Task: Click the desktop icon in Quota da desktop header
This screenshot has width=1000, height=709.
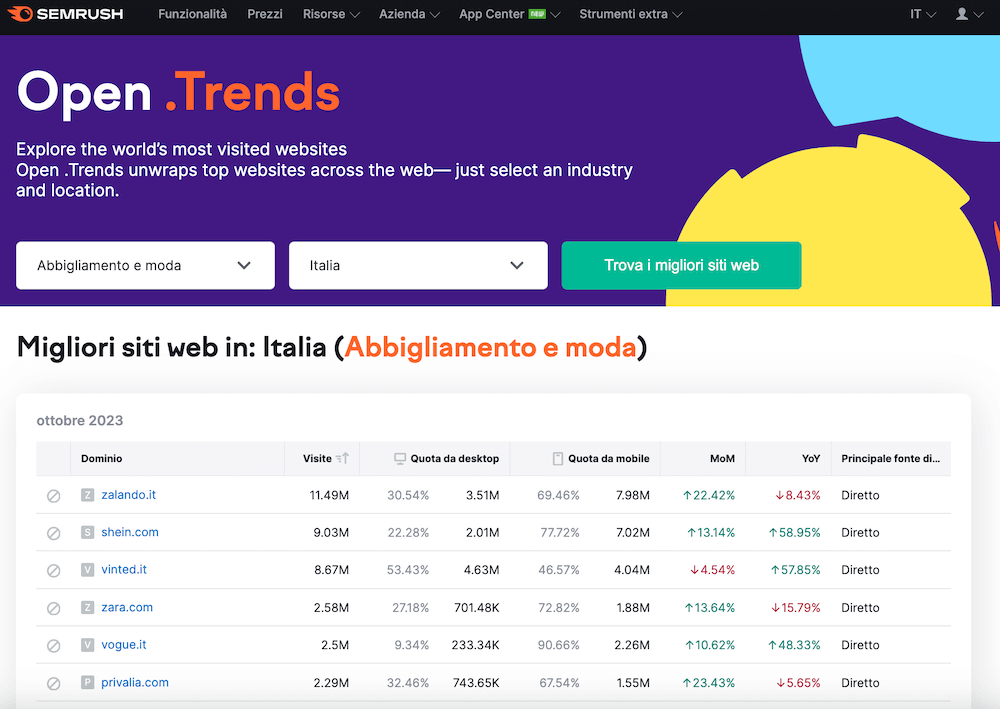Action: (x=402, y=458)
